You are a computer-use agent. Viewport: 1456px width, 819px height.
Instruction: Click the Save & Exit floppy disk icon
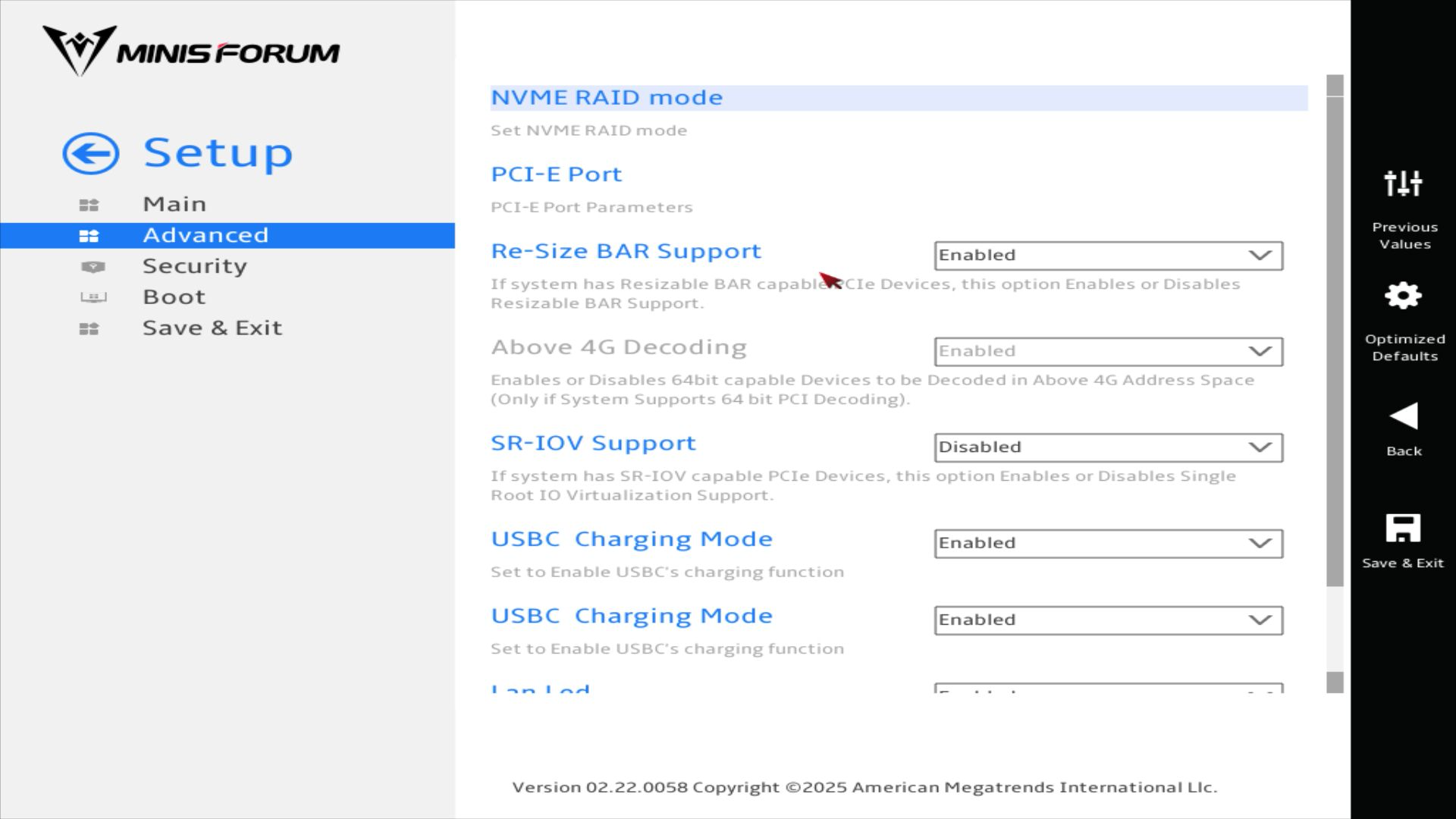tap(1403, 529)
